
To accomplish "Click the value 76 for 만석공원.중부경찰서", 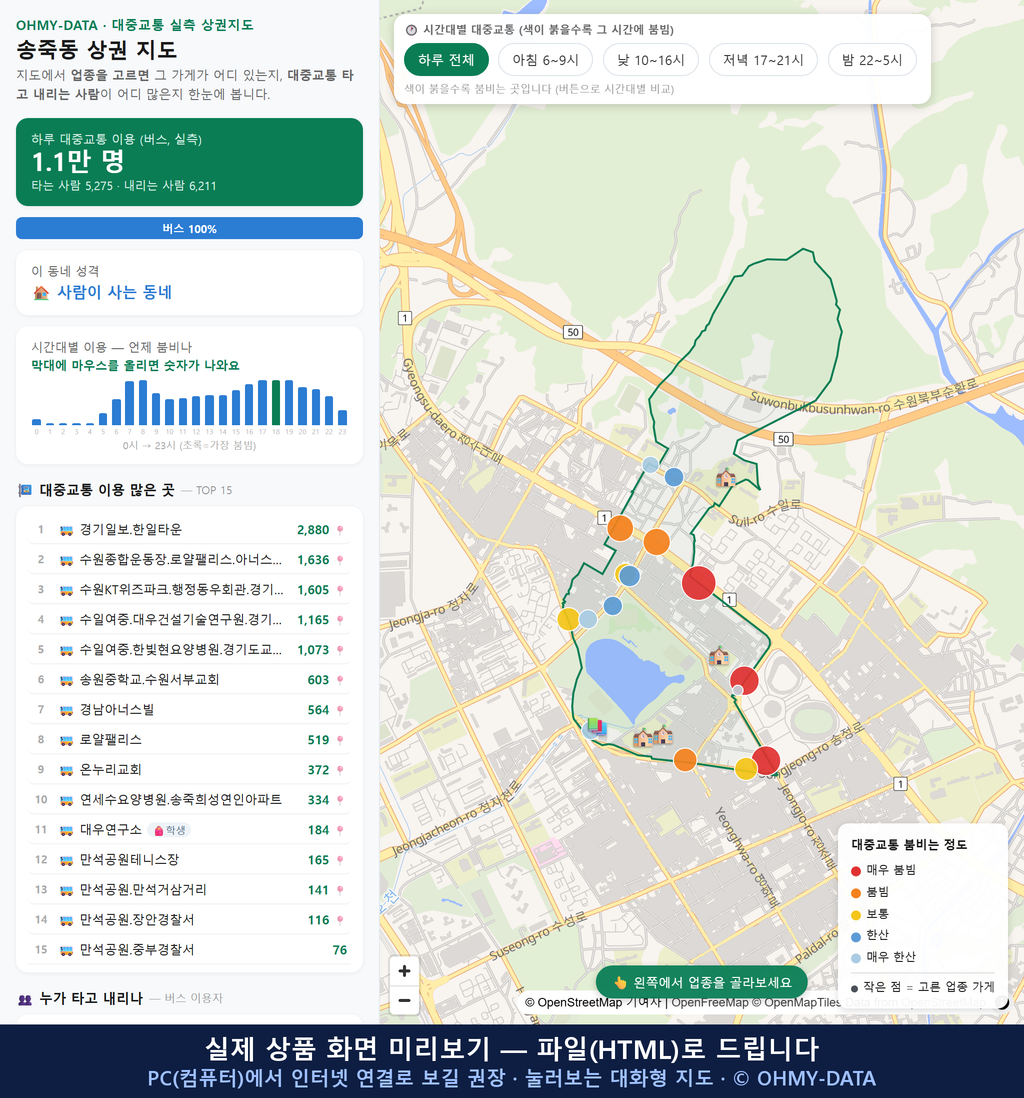I will 340,950.
